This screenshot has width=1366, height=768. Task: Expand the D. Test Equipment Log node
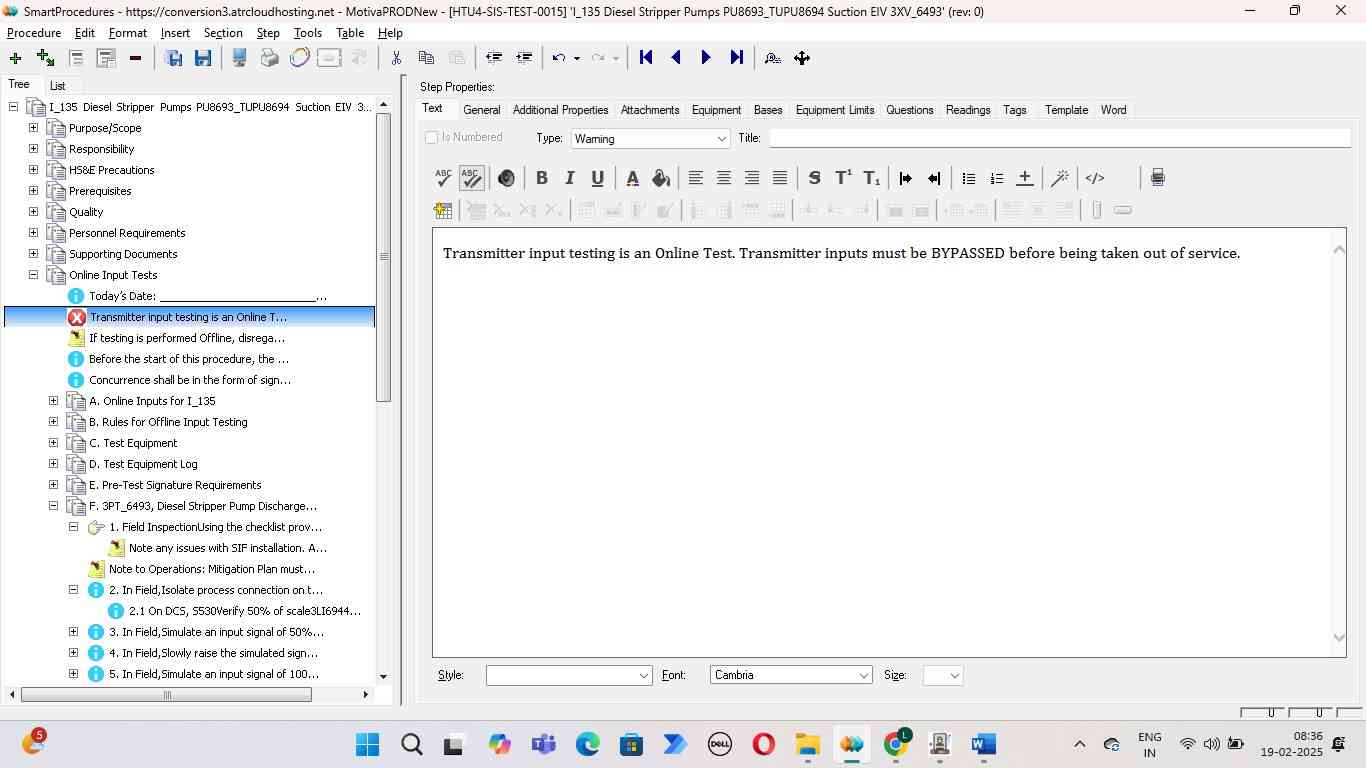pos(53,464)
